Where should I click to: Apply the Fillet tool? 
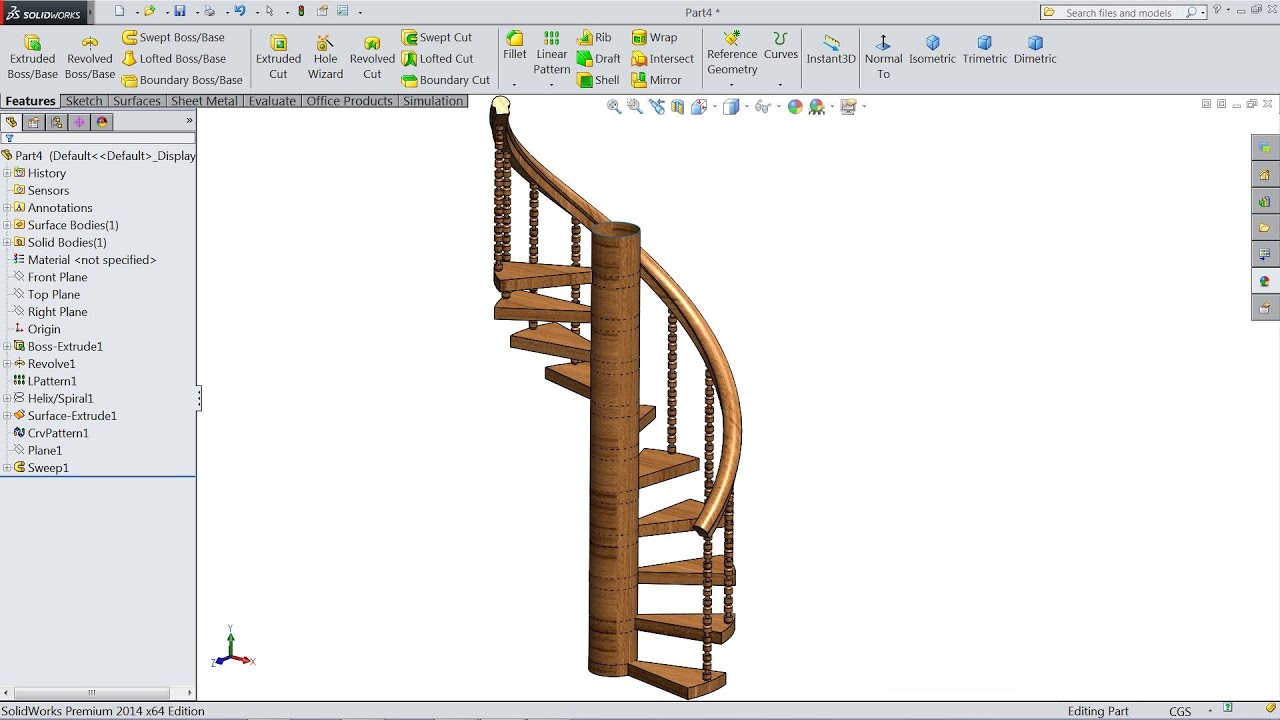pos(515,46)
